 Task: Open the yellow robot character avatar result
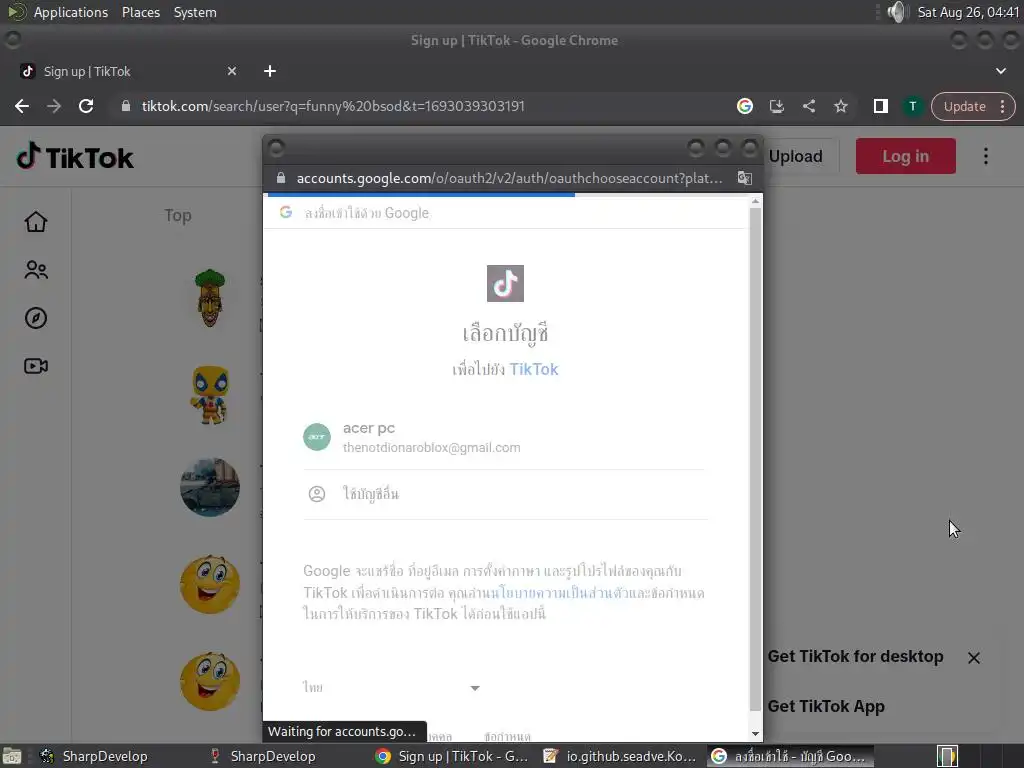(x=210, y=394)
